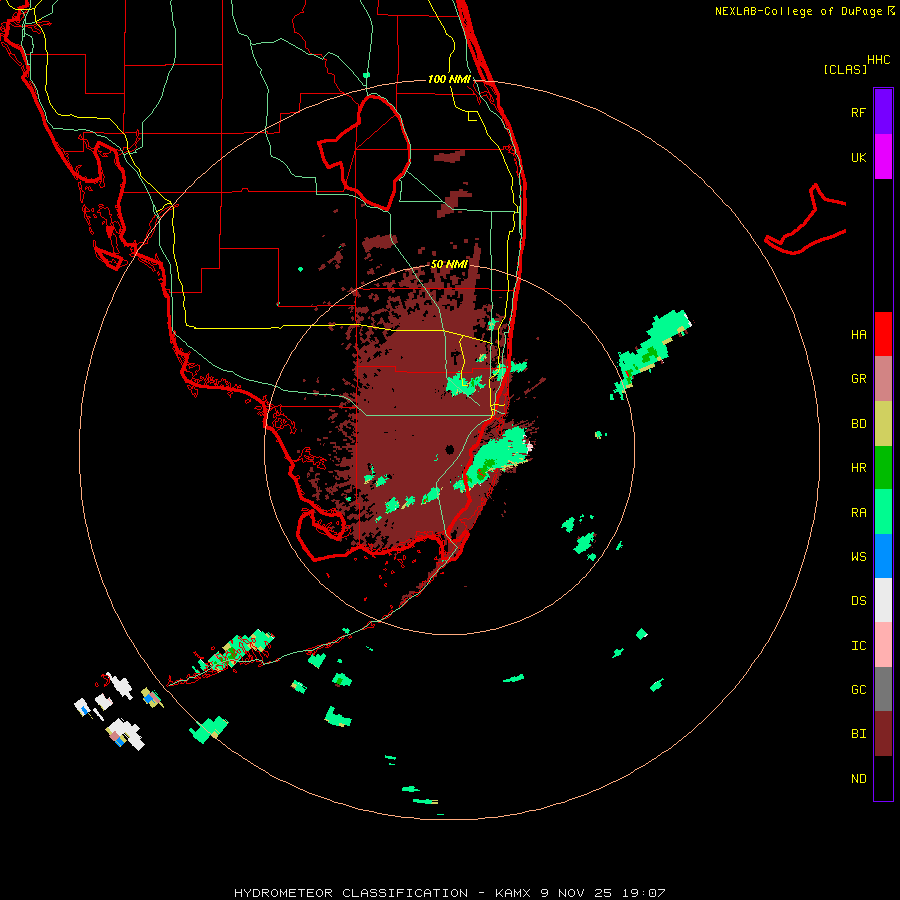Select the BD yellow legend block
Screen dimensions: 900x900
pos(883,424)
